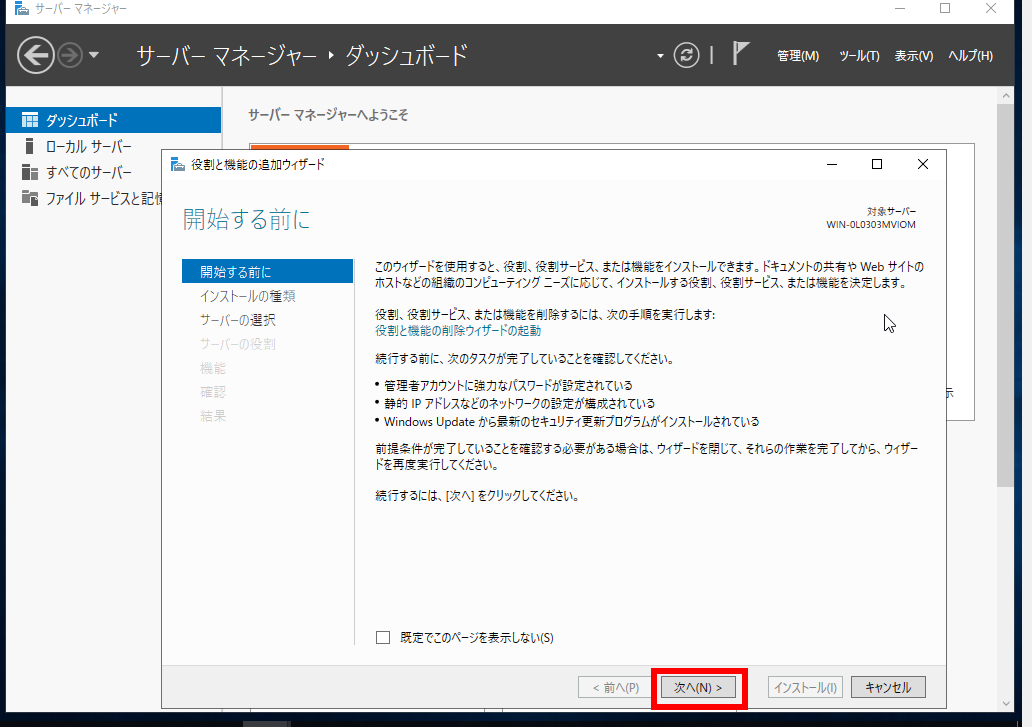Expand the navigation history dropdown arrow
This screenshot has height=727, width=1032.
[x=94, y=55]
